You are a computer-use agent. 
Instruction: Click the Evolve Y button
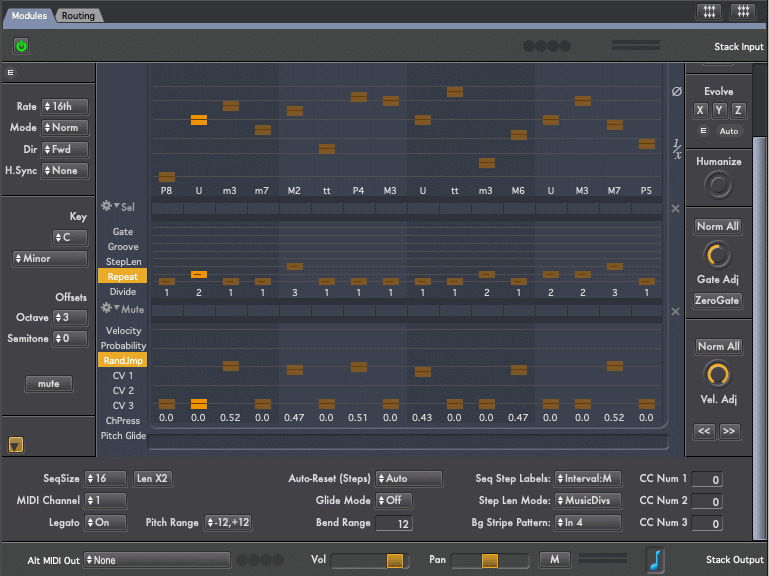tap(719, 110)
